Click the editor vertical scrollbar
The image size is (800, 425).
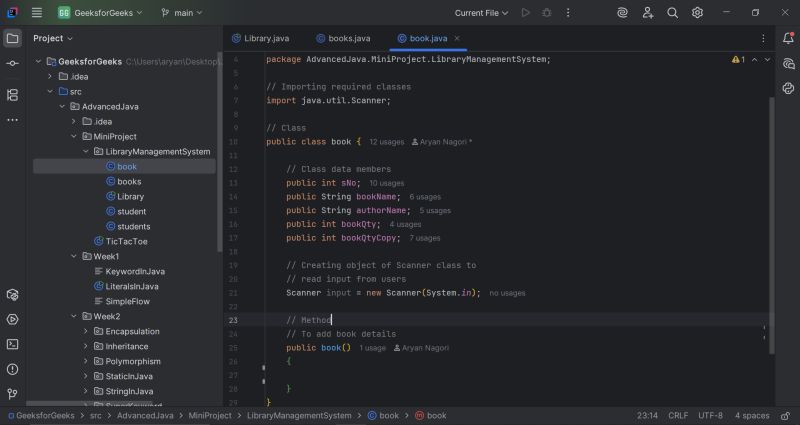tap(772, 224)
